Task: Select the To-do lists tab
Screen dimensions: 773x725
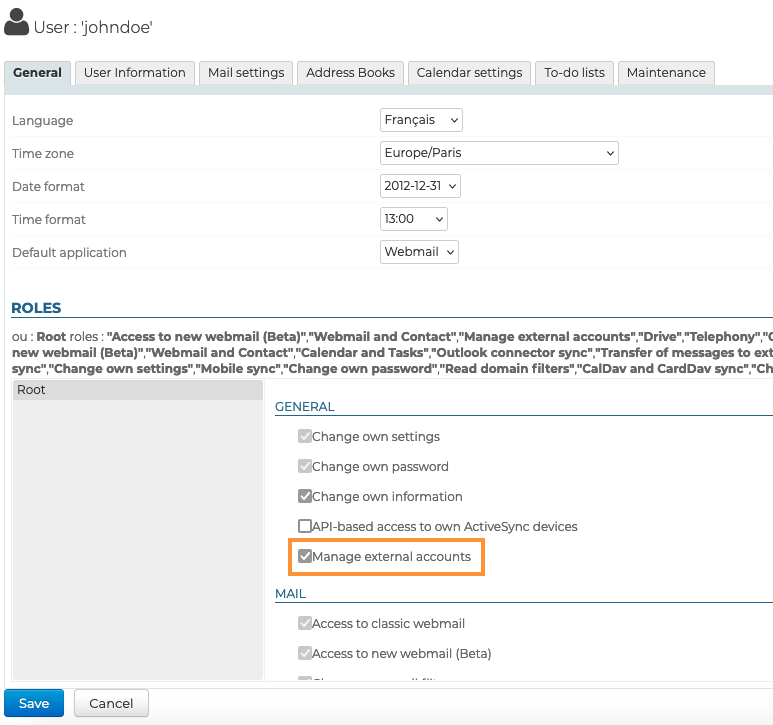Action: (x=574, y=73)
